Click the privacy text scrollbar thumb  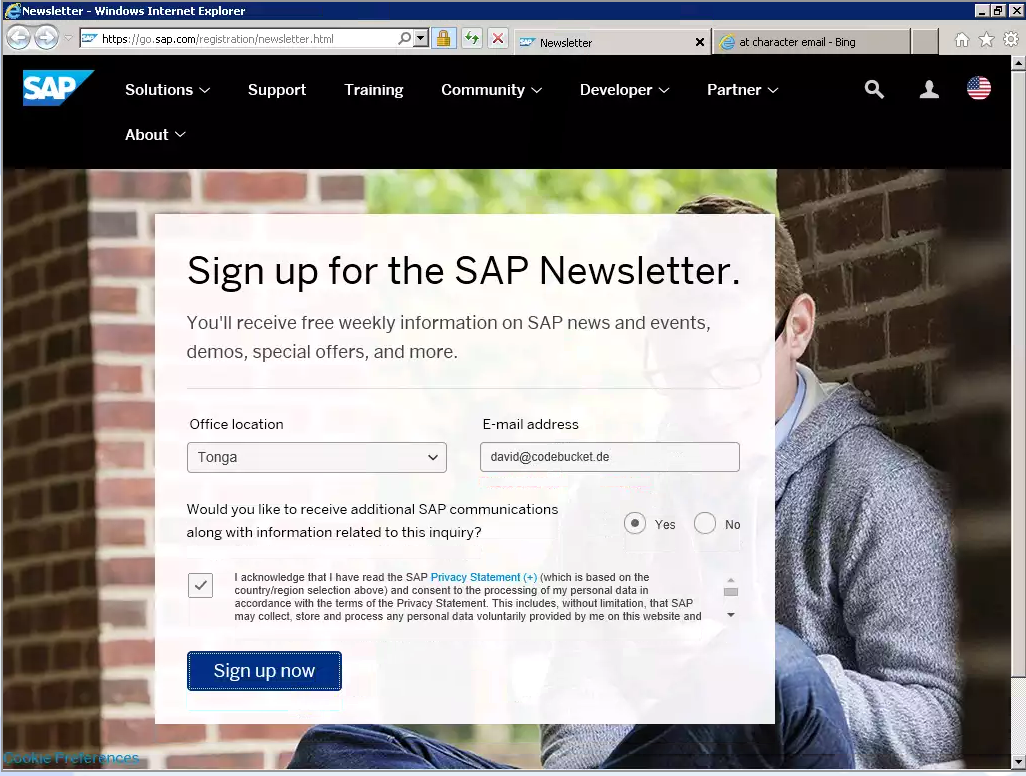click(731, 592)
